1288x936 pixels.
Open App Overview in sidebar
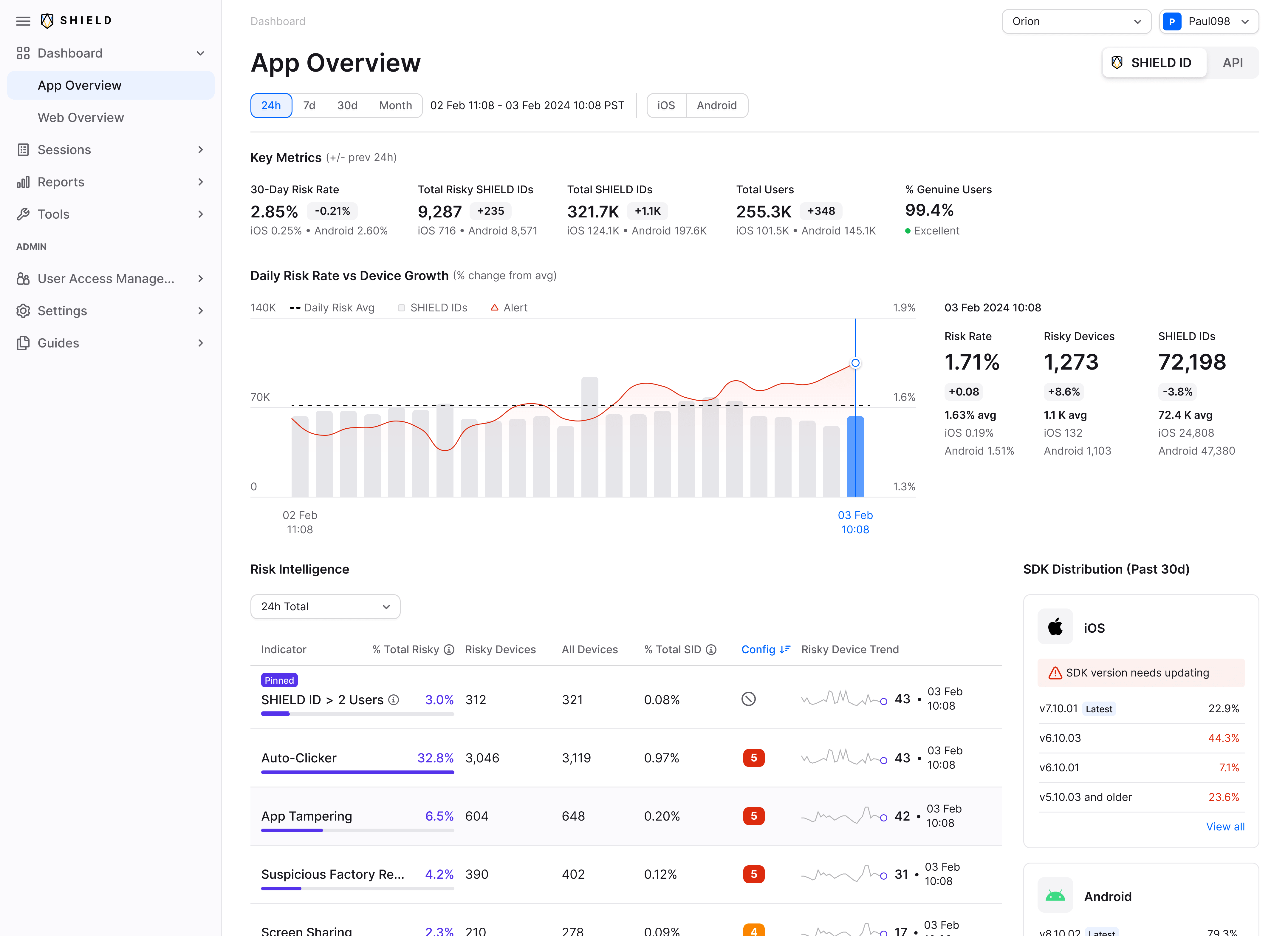coord(111,85)
